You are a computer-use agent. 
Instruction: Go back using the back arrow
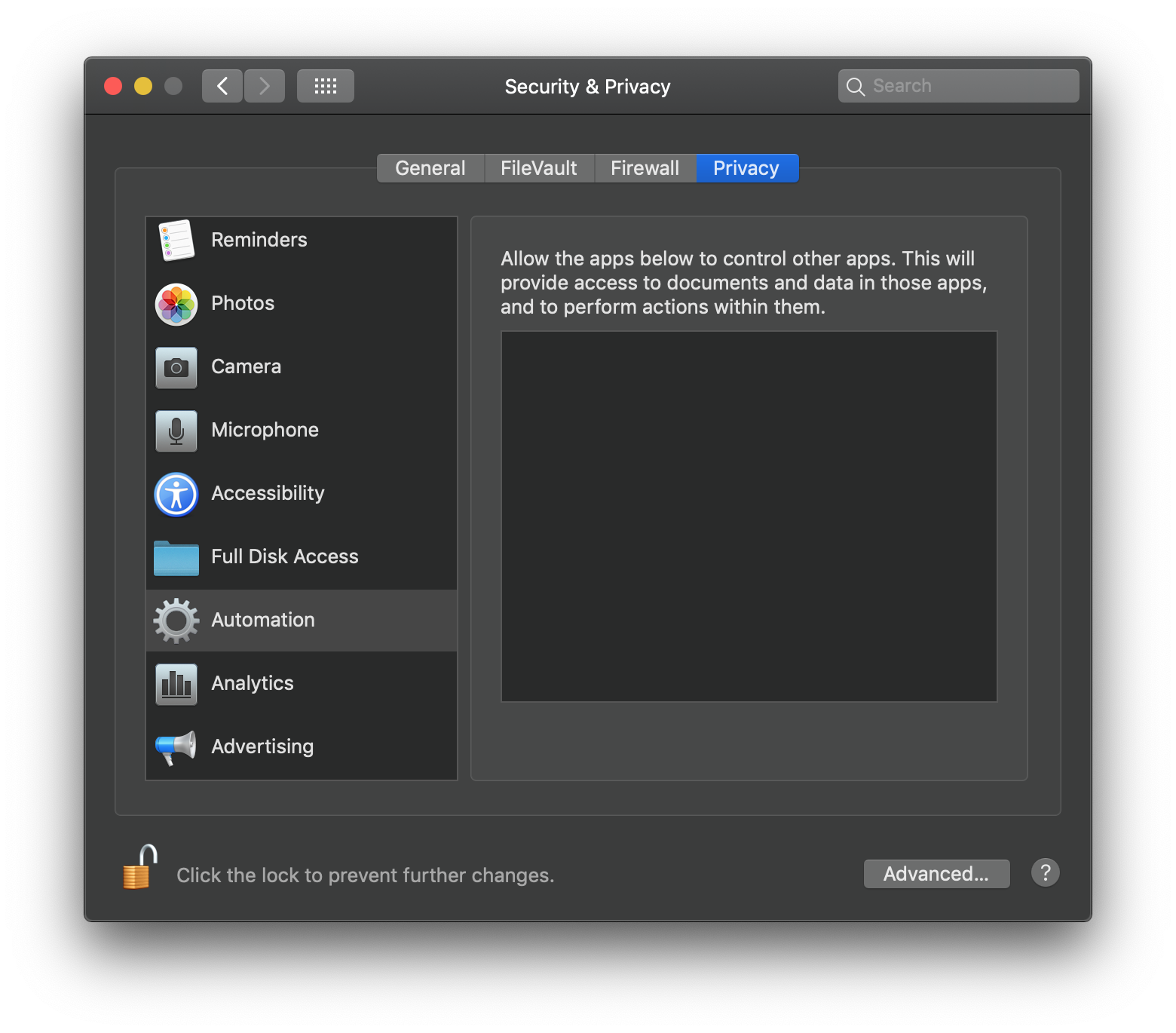click(222, 85)
